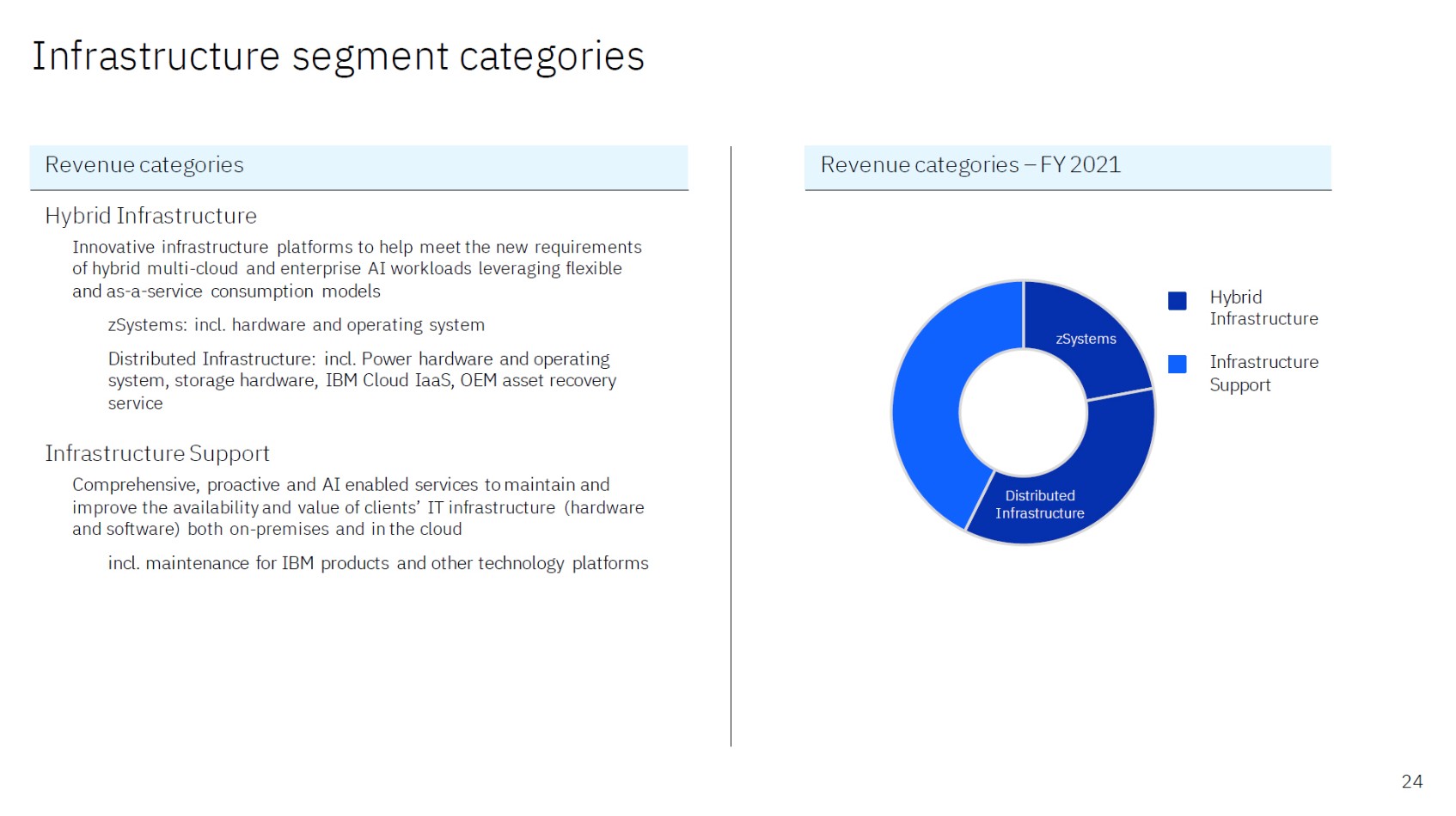Click the 'Infrastructure Support' heading in left column

tap(157, 453)
